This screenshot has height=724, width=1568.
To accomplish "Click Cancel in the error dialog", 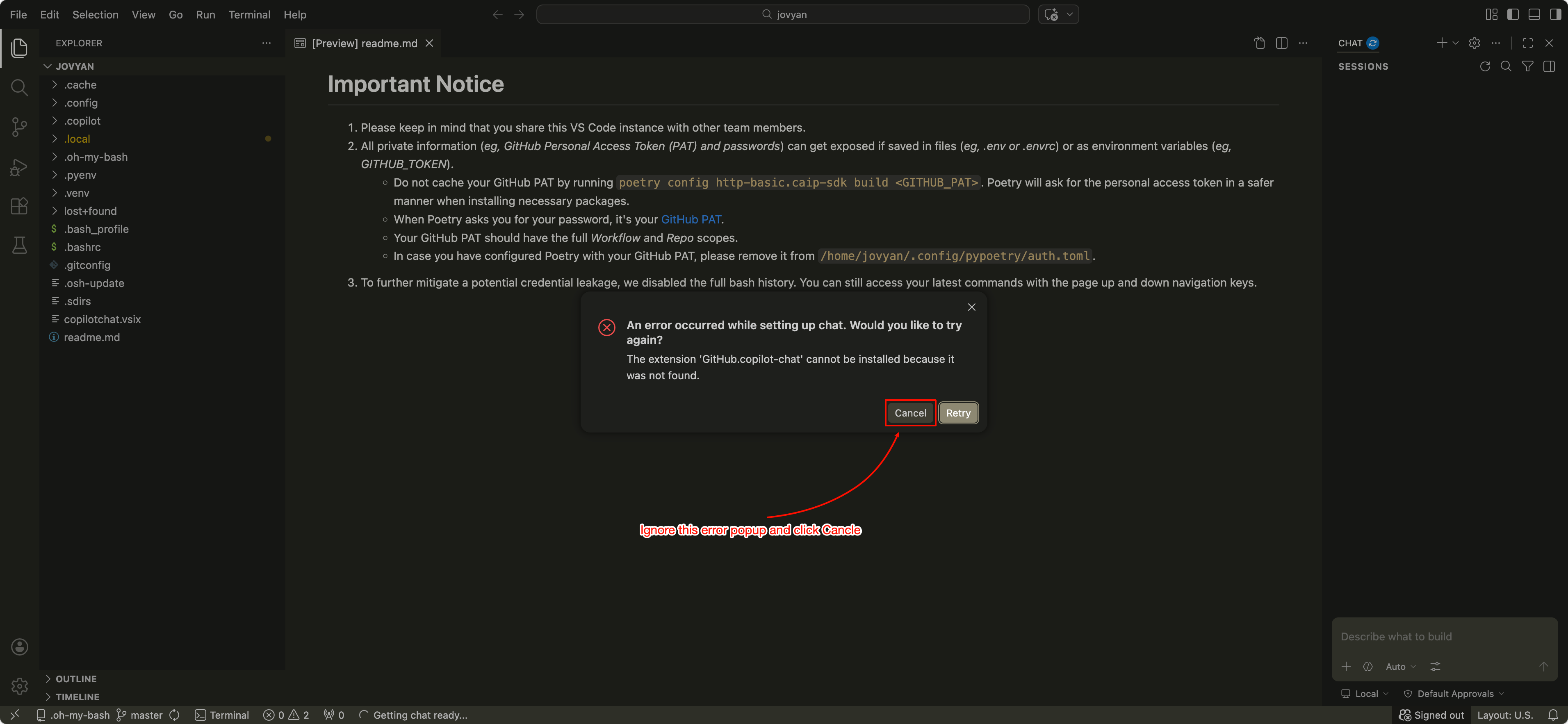I will pyautogui.click(x=910, y=413).
